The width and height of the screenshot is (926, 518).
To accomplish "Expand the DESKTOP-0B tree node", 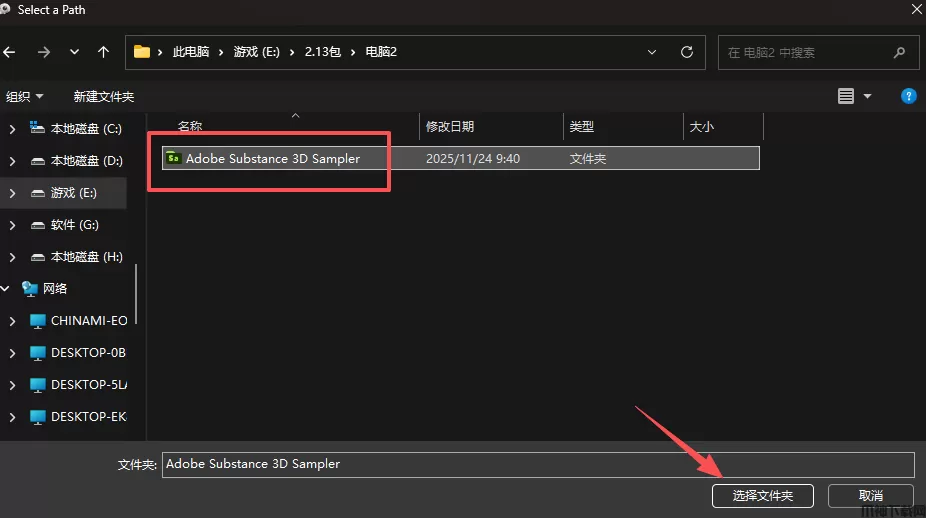I will [x=12, y=353].
